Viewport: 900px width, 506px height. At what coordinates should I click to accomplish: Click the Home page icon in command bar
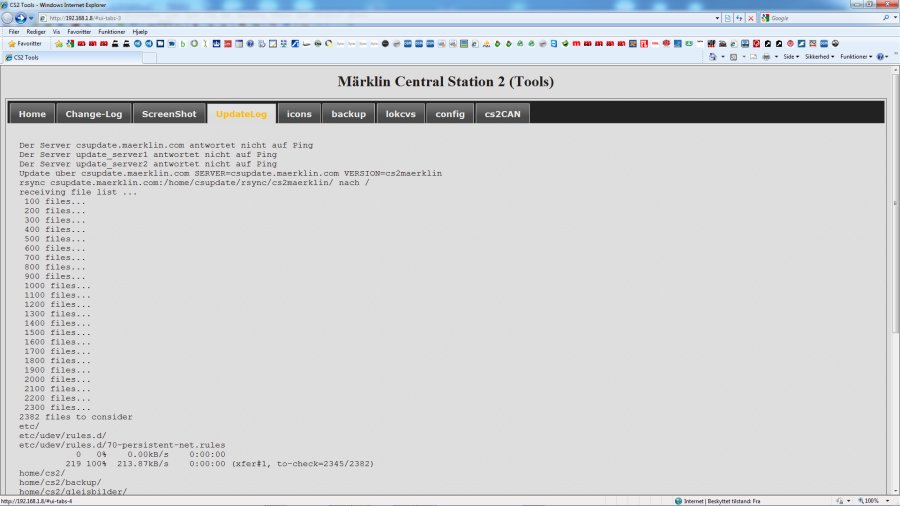pos(712,57)
